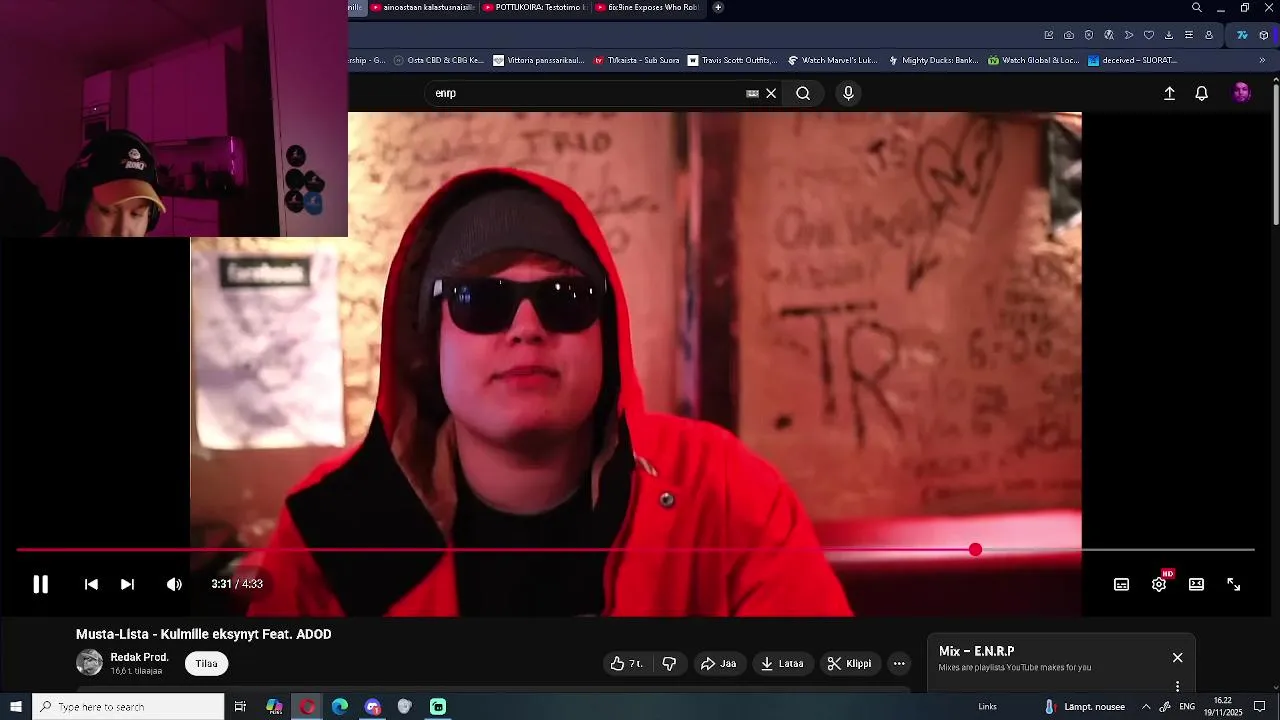Clear the search query text

(771, 93)
